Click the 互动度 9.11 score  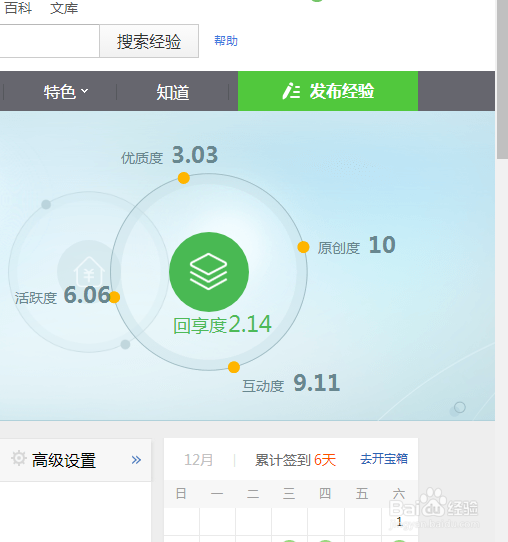[x=291, y=384]
